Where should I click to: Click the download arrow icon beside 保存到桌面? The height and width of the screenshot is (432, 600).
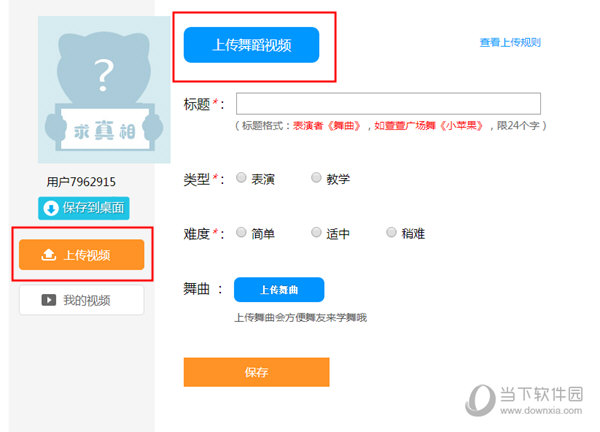(50, 208)
